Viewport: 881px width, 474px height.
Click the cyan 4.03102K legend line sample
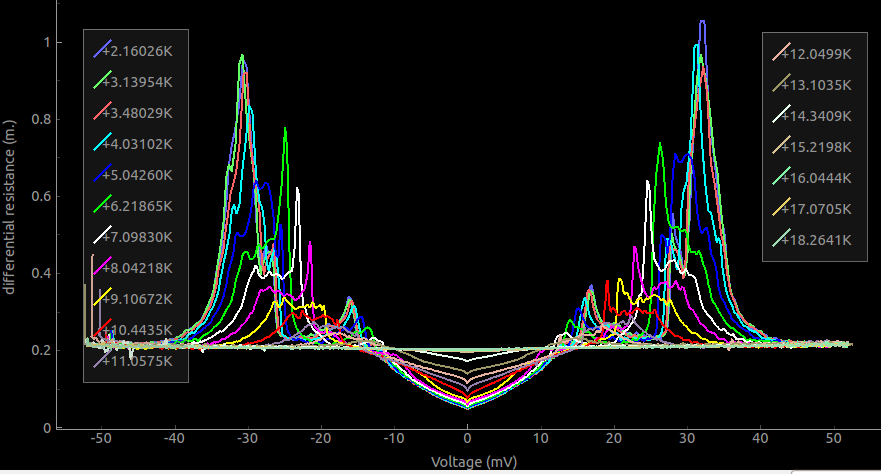pos(102,142)
